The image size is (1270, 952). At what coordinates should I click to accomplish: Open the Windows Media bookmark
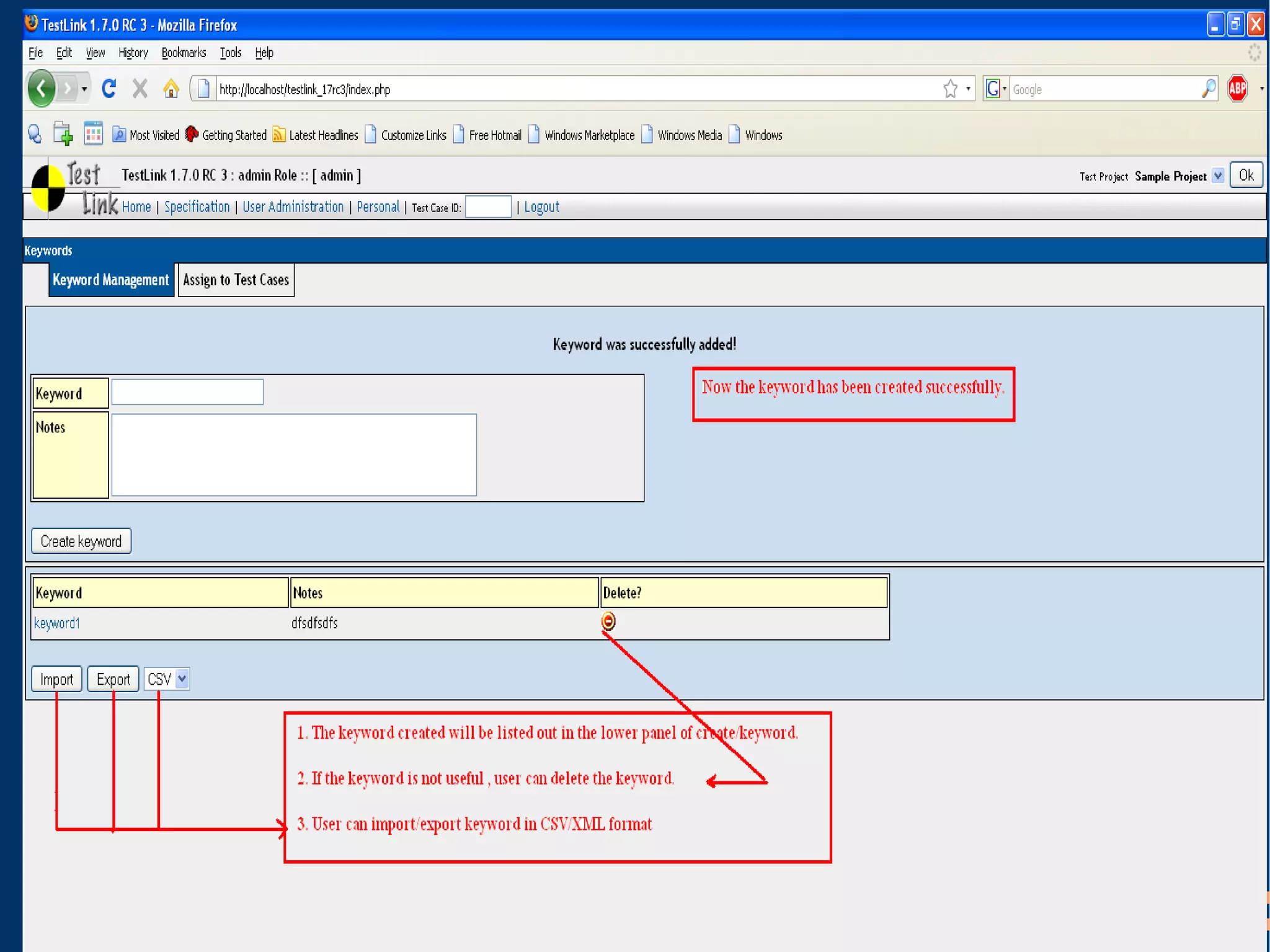pos(682,135)
